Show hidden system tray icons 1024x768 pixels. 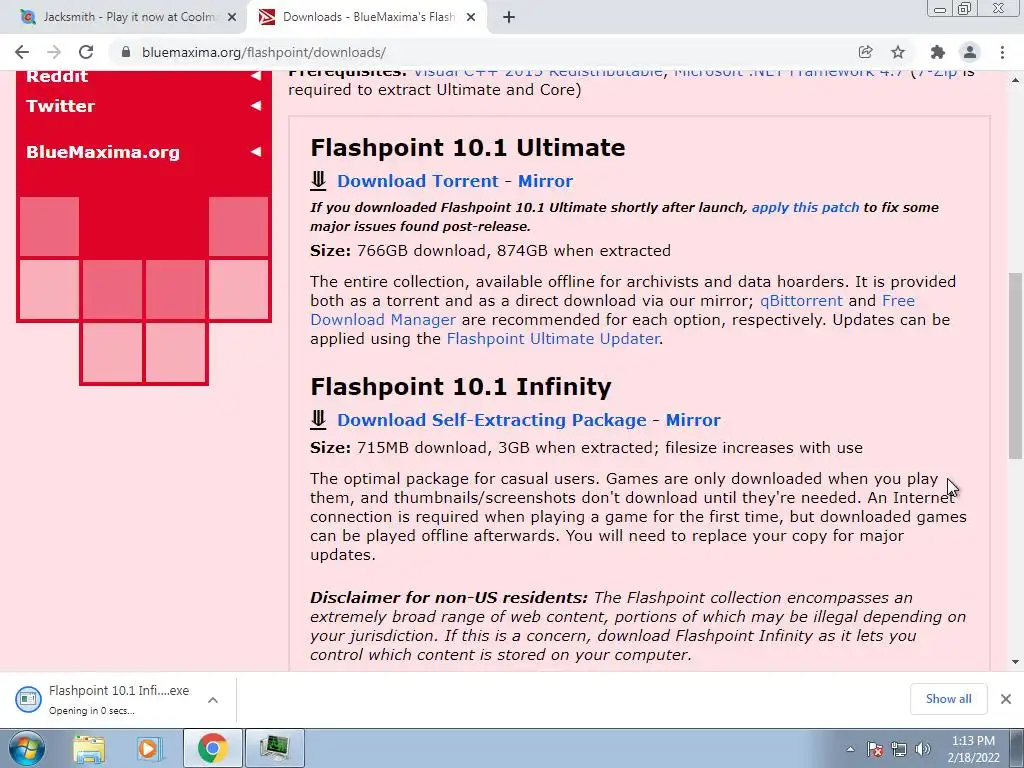(850, 749)
